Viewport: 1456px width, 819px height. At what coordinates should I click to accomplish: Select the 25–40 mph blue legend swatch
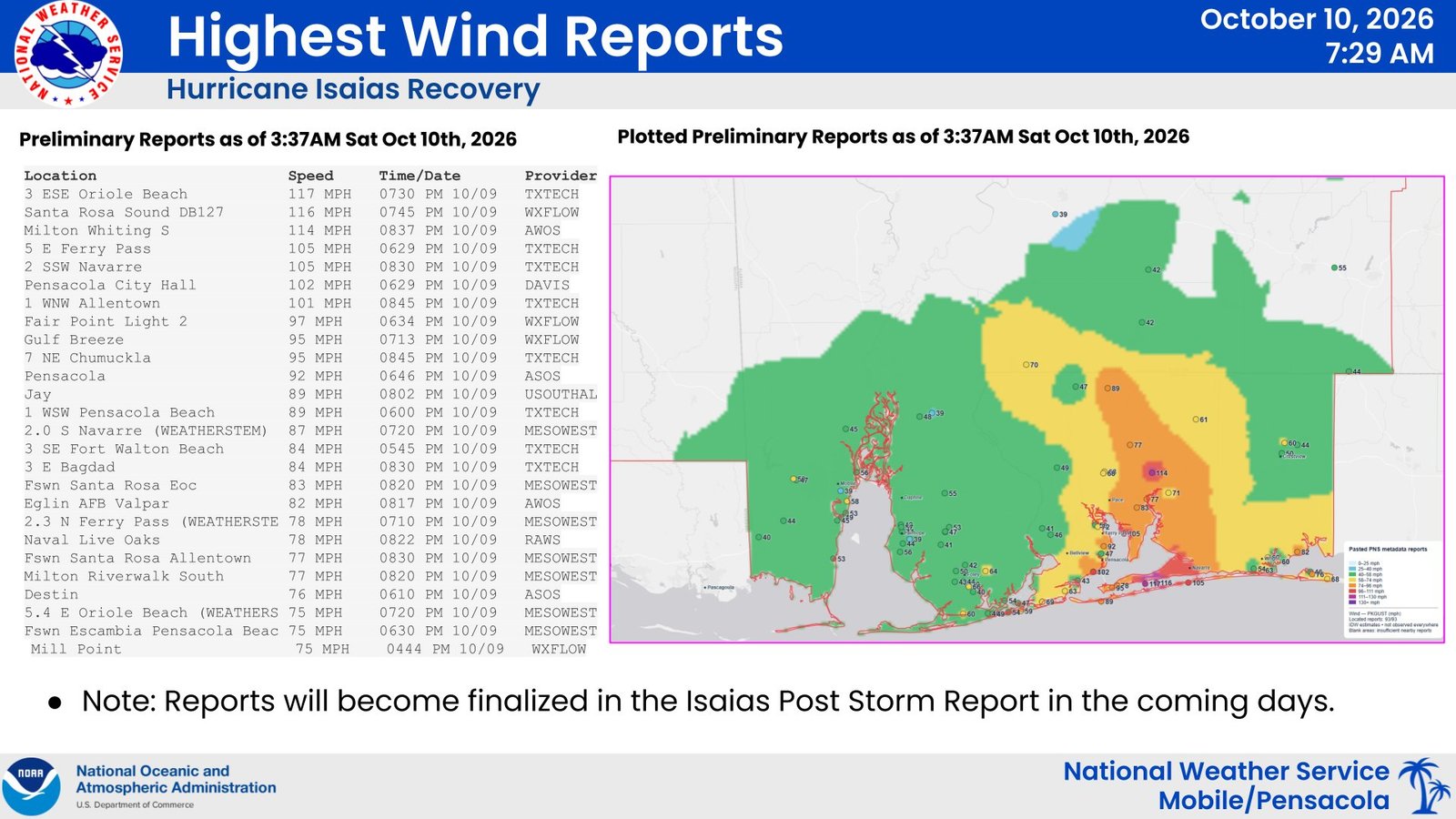tap(1352, 569)
